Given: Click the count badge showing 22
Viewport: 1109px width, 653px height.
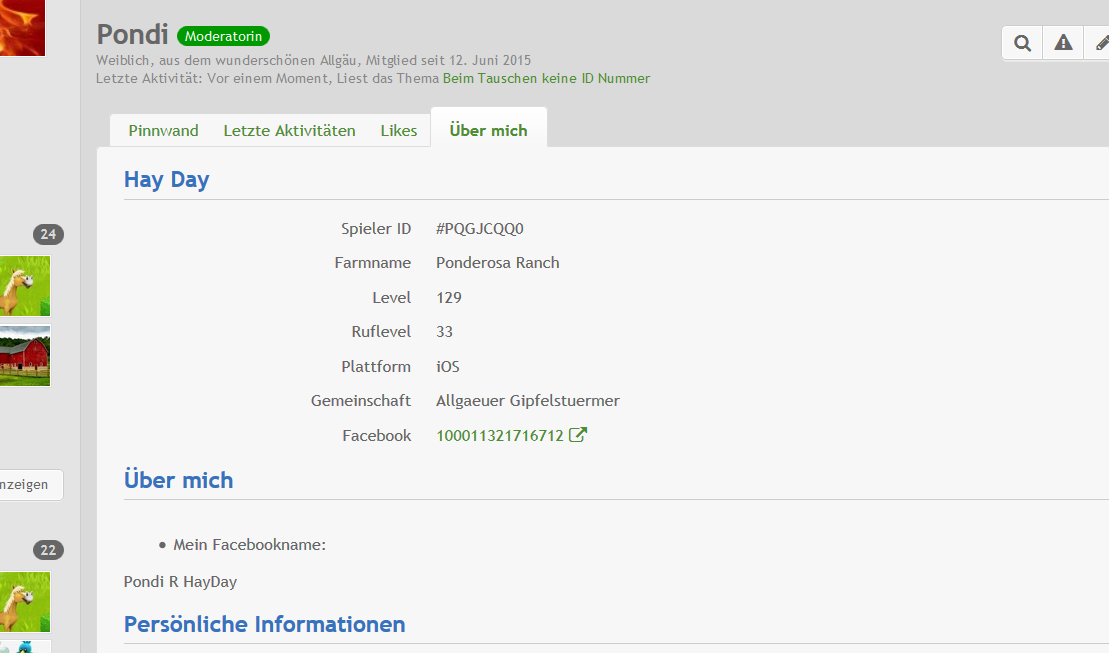Looking at the screenshot, I should tap(48, 550).
